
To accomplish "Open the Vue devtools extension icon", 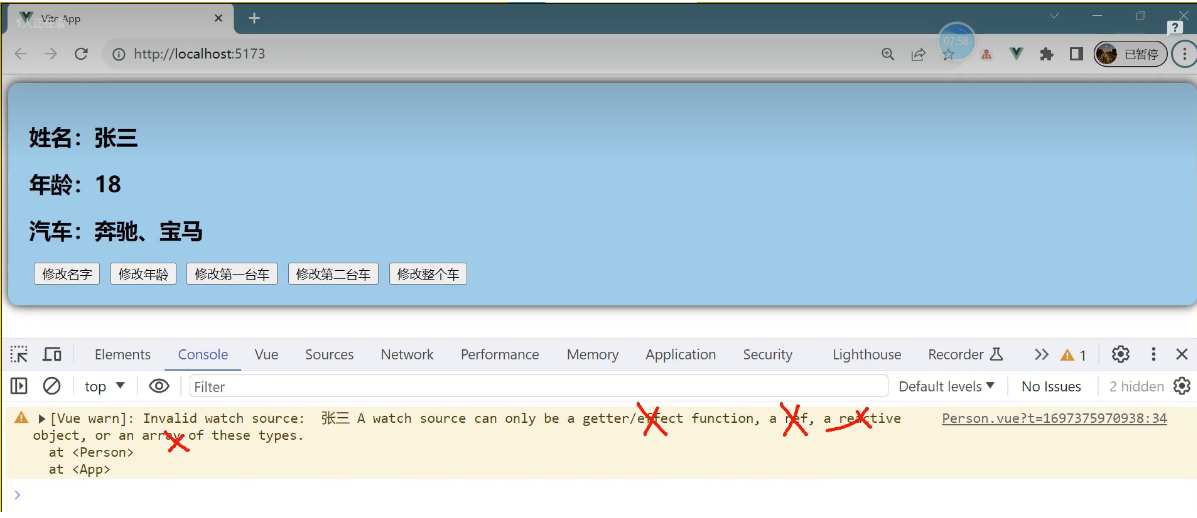I will coord(1016,54).
